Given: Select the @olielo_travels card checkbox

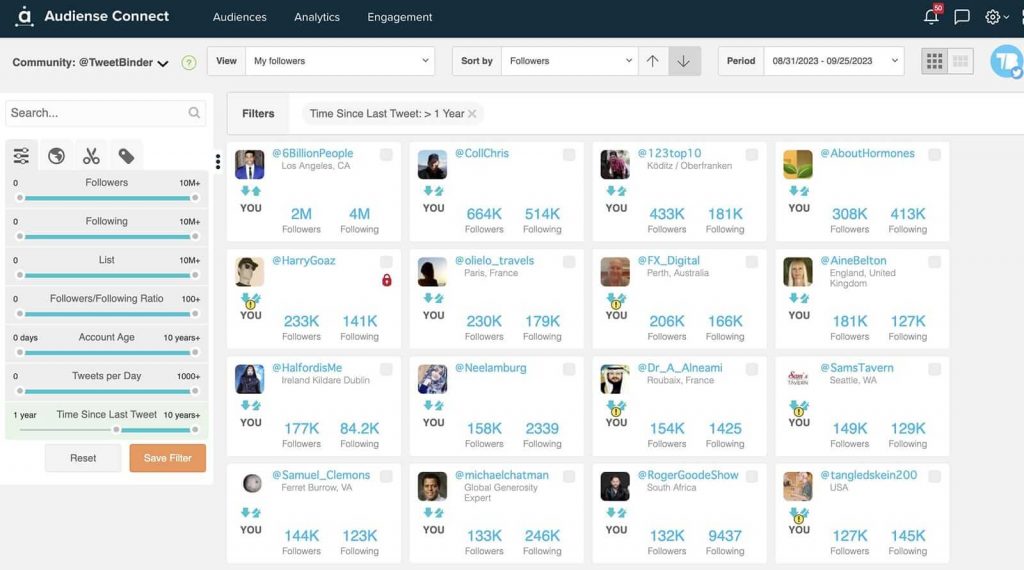Looking at the screenshot, I should tap(569, 261).
